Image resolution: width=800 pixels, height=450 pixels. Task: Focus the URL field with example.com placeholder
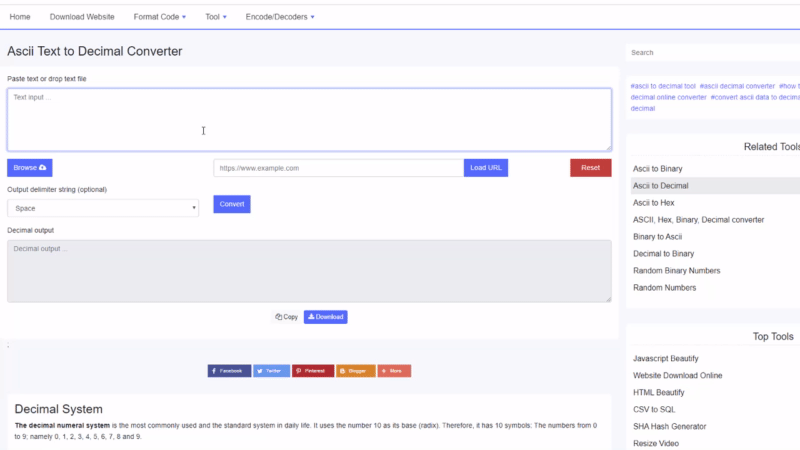tap(338, 168)
